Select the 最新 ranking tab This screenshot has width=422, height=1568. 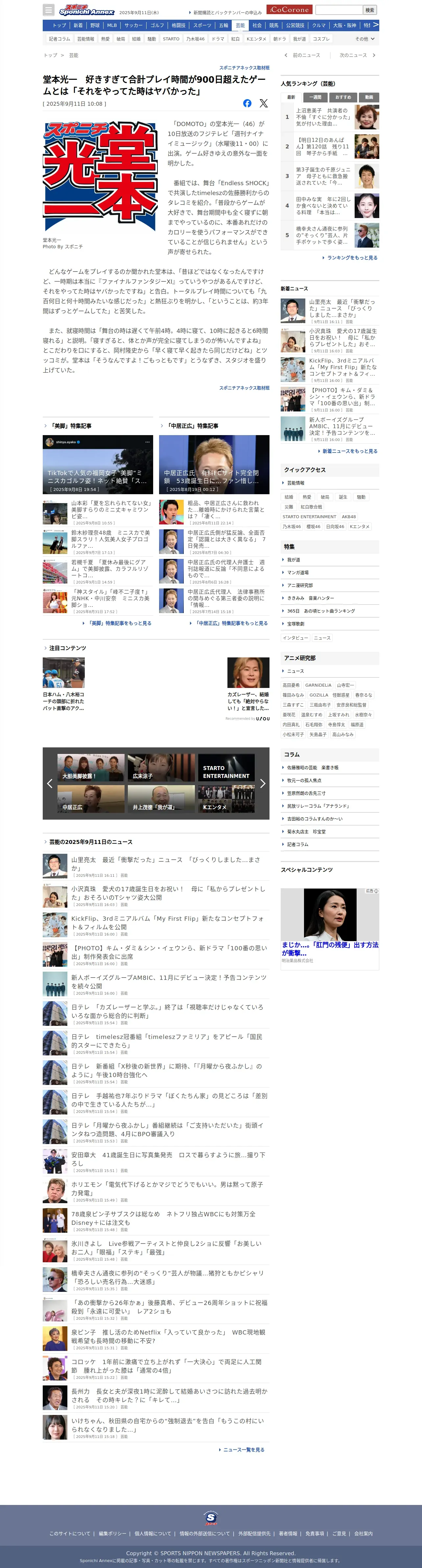(291, 98)
